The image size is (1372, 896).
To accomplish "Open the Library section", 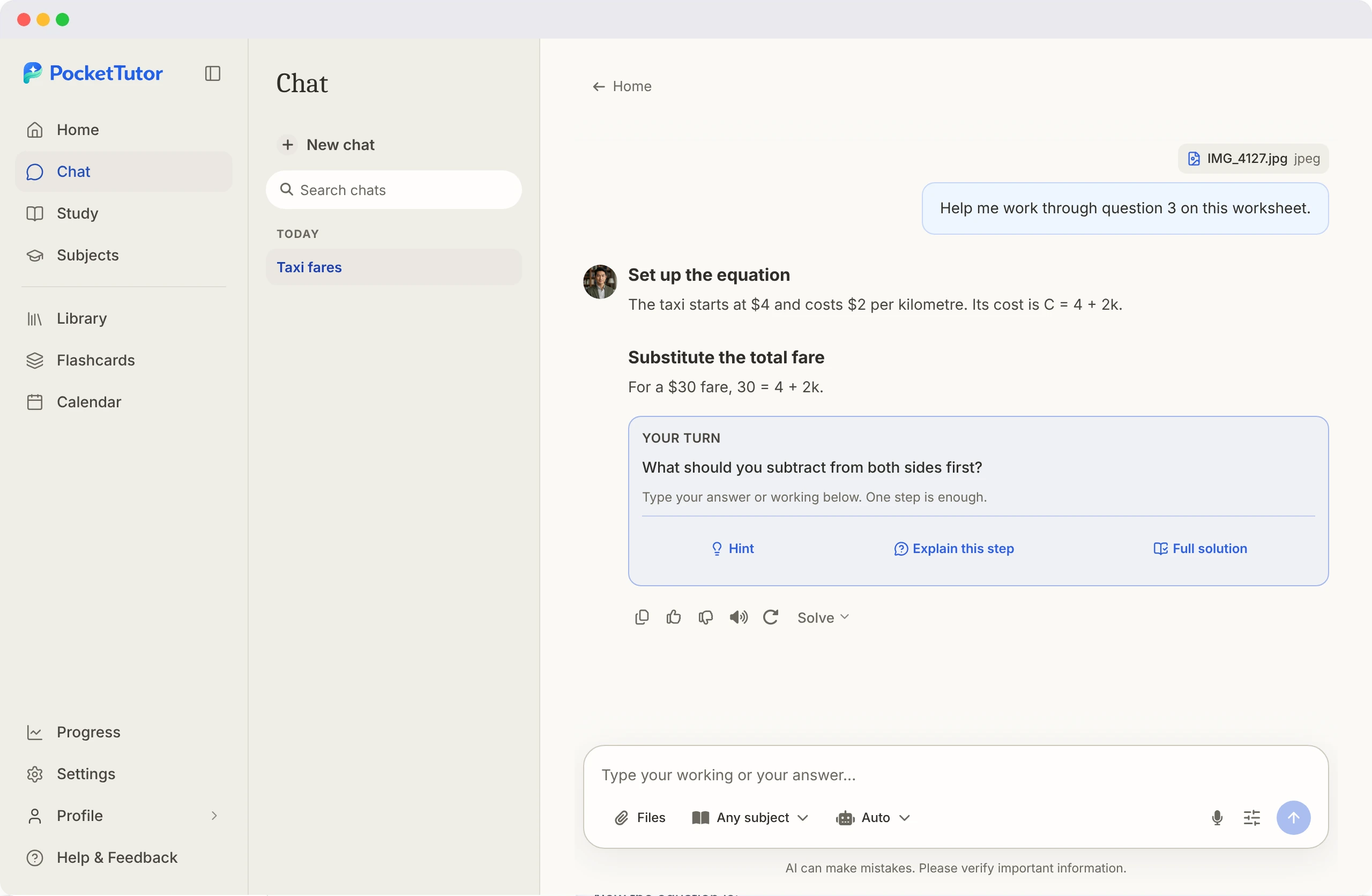I will (x=123, y=318).
